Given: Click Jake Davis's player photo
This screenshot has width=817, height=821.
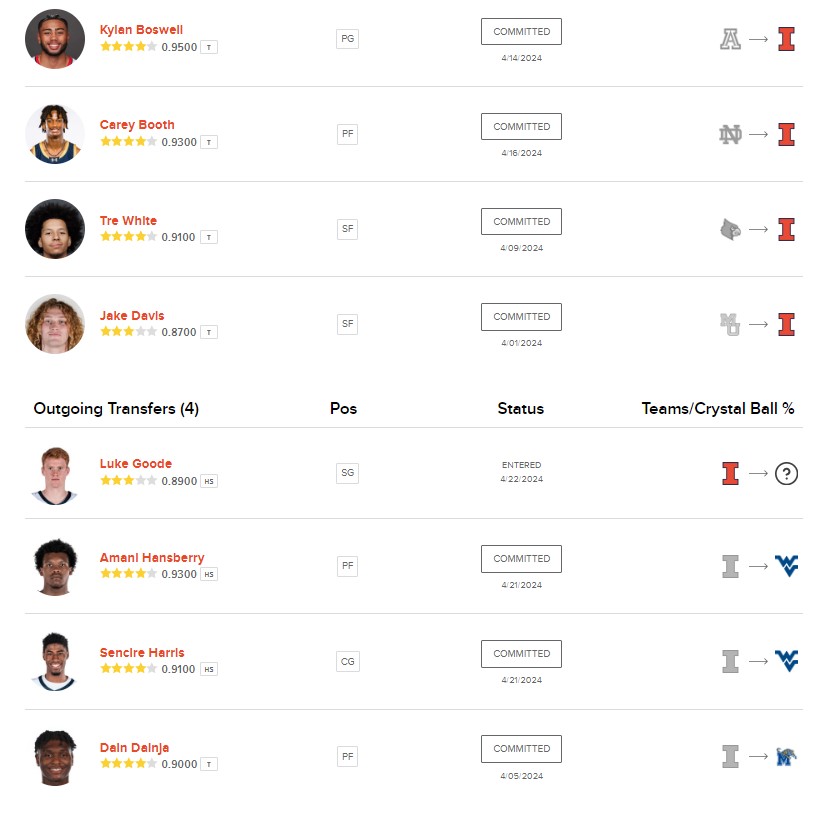Looking at the screenshot, I should tap(55, 324).
